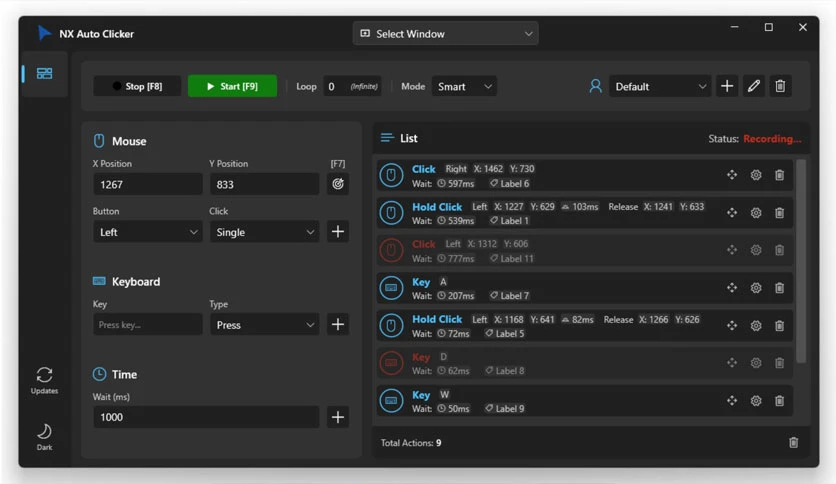Viewport: 836px width, 484px height.
Task: Delete the Label 6 click action
Action: coord(779,175)
